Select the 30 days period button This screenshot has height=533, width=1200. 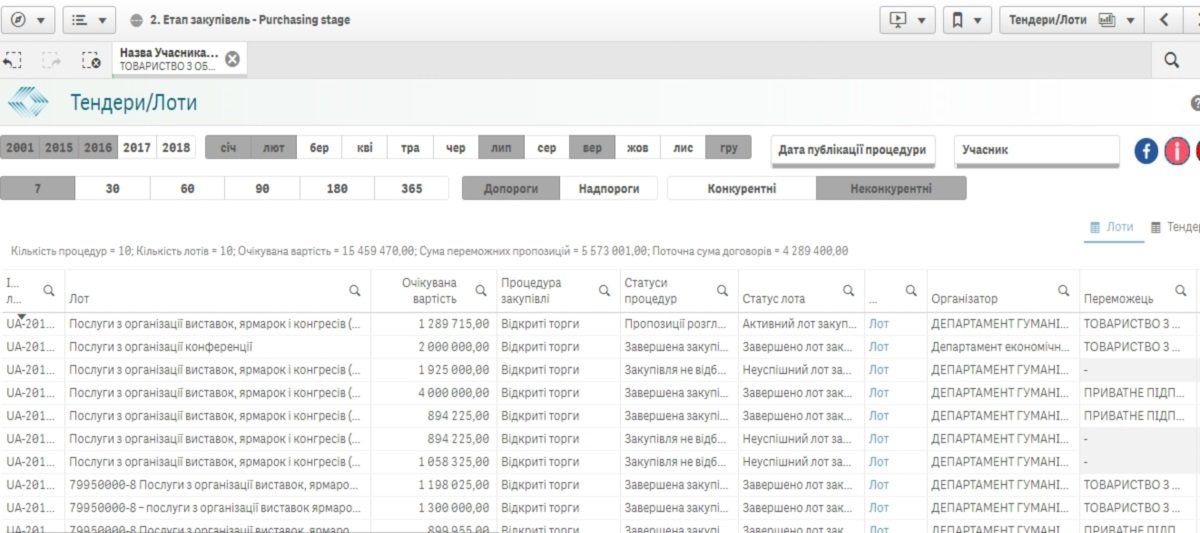pyautogui.click(x=112, y=188)
